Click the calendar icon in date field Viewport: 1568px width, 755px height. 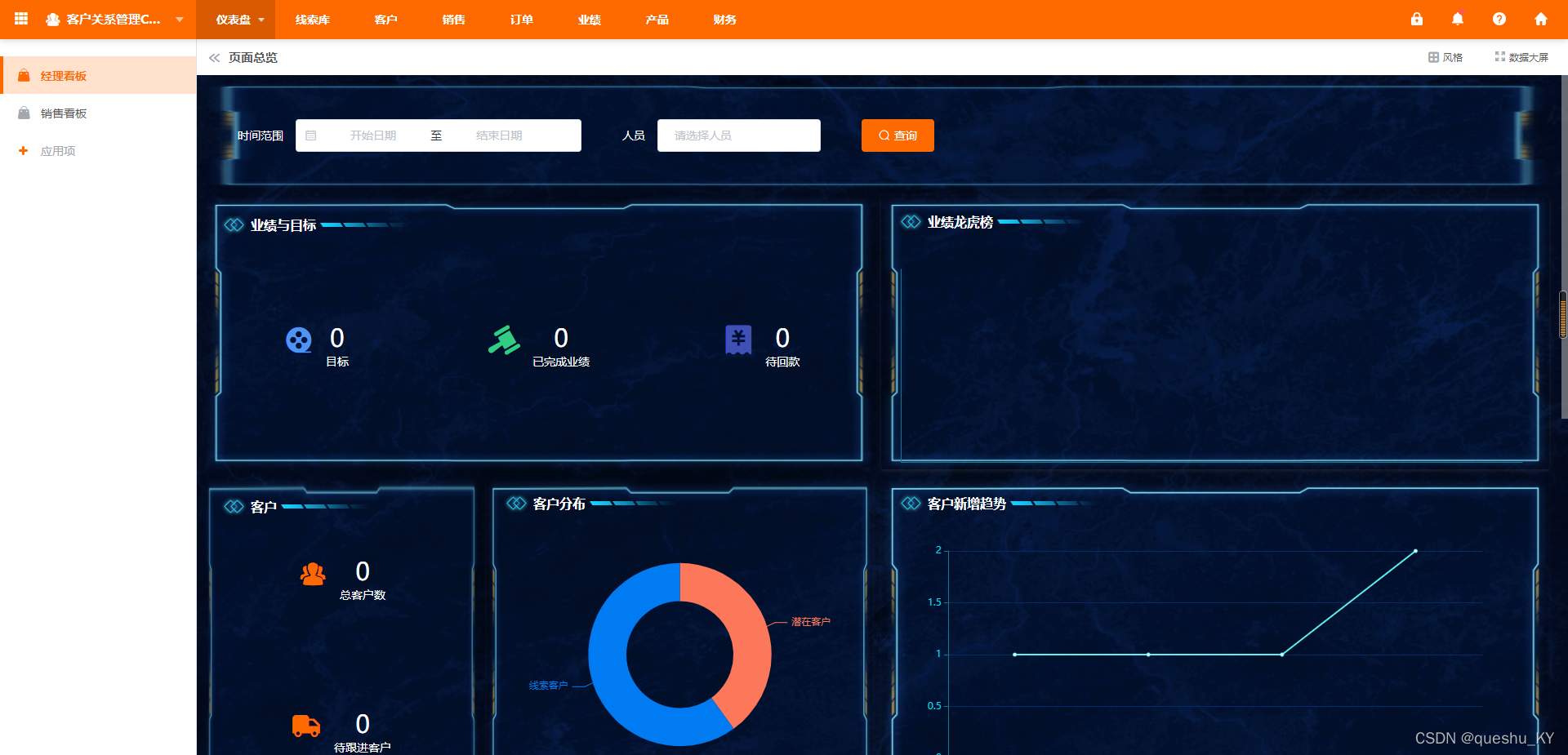tap(311, 135)
